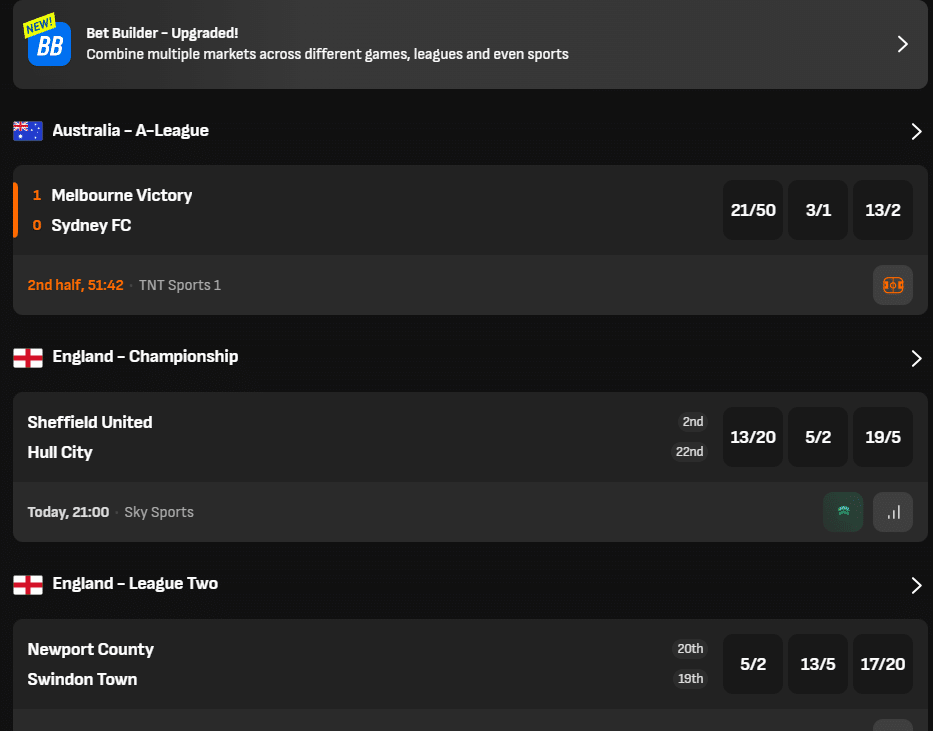Image resolution: width=933 pixels, height=731 pixels.
Task: Click the England flag beside Championship
Action: (27, 357)
